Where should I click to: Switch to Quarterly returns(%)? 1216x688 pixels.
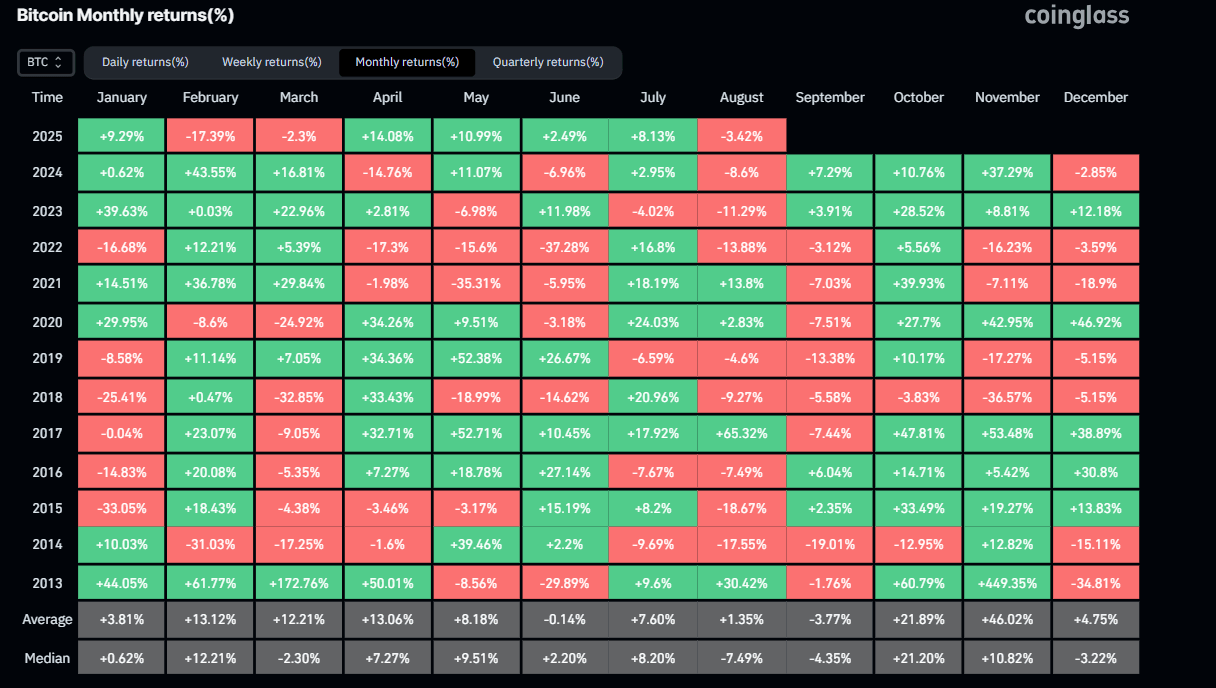pyautogui.click(x=549, y=62)
